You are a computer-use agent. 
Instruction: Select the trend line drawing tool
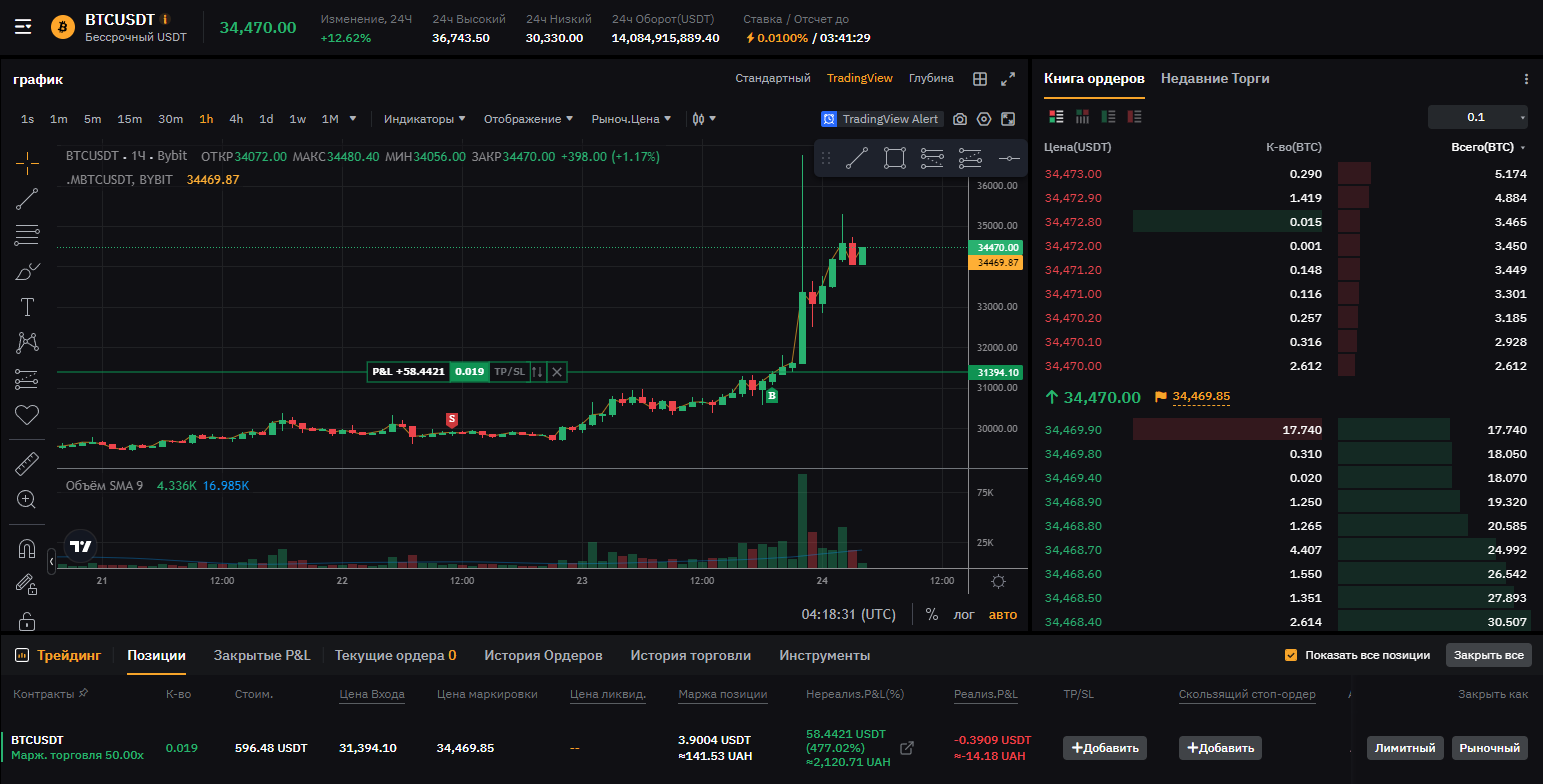point(27,198)
